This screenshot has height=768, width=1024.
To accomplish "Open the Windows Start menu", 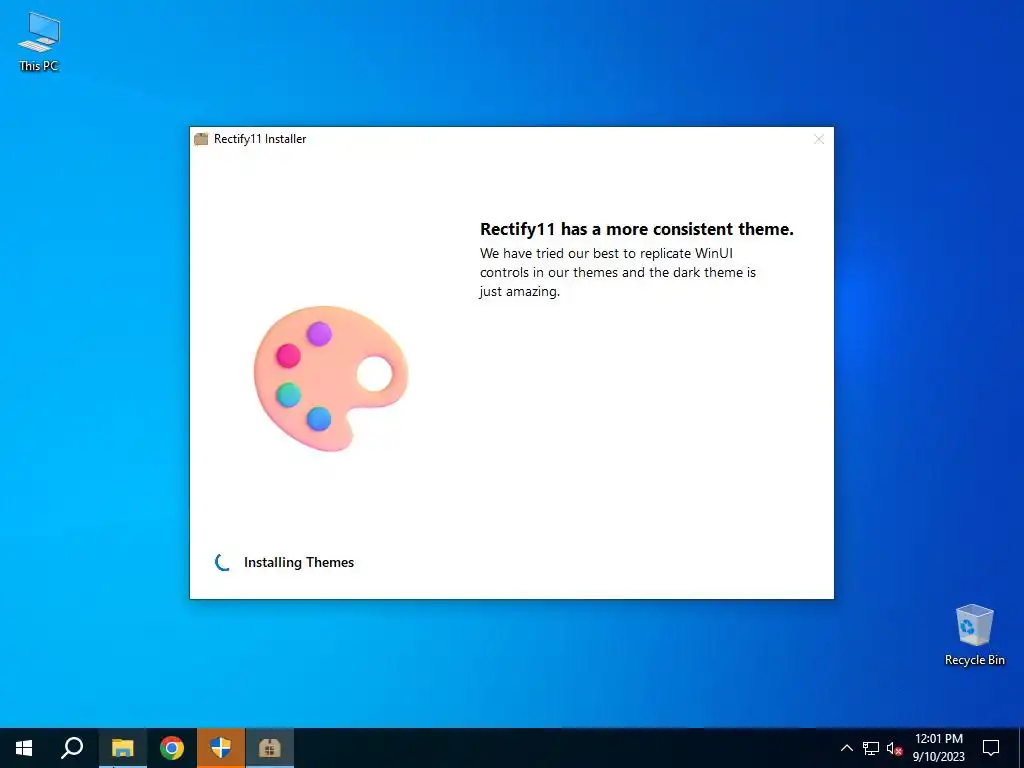I will coord(24,748).
